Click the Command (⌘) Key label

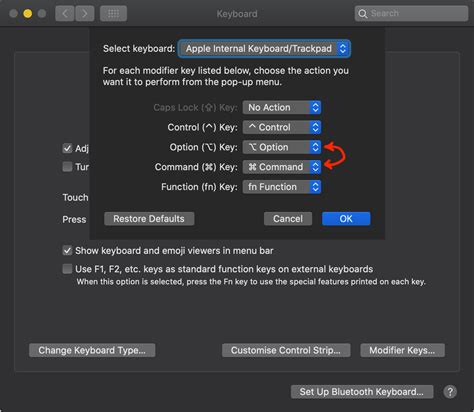pos(196,167)
